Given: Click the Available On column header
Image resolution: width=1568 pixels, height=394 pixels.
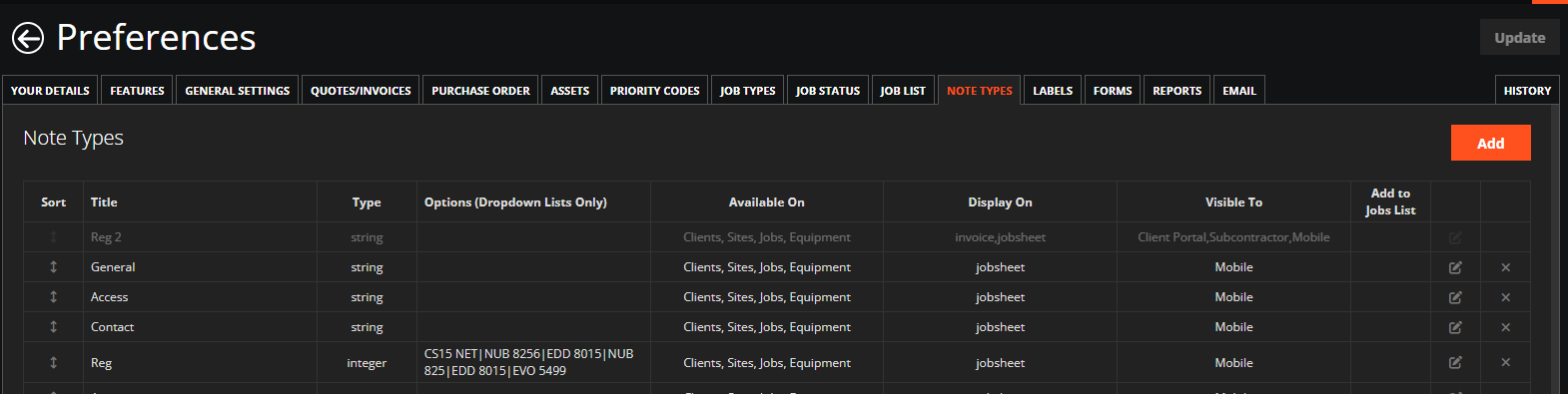Looking at the screenshot, I should click(767, 202).
